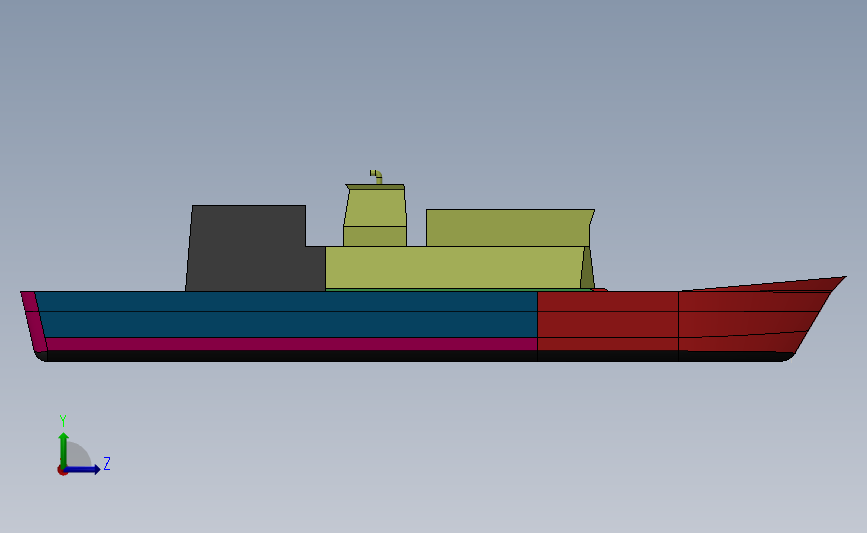This screenshot has width=867, height=533.
Task: Click the blue Z axis arrow of the triad
Action: [x=83, y=470]
